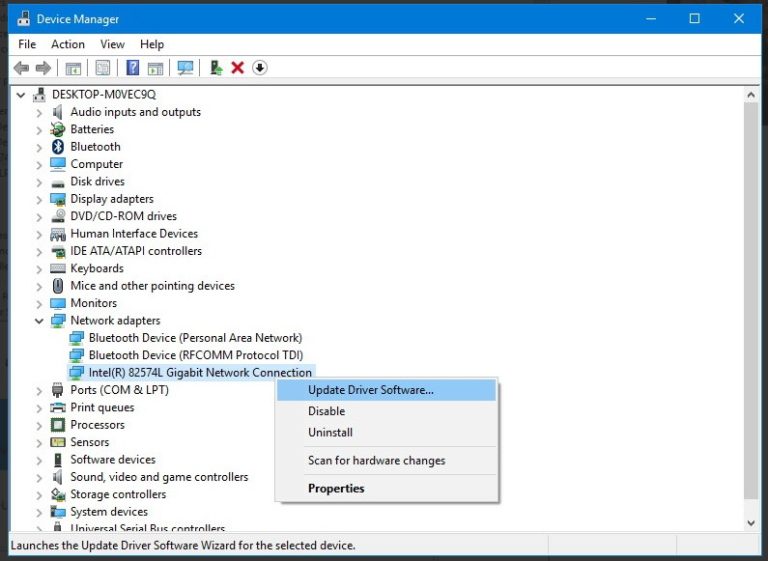The height and width of the screenshot is (561, 768).
Task: Click the Disk drives icon
Action: click(x=58, y=183)
